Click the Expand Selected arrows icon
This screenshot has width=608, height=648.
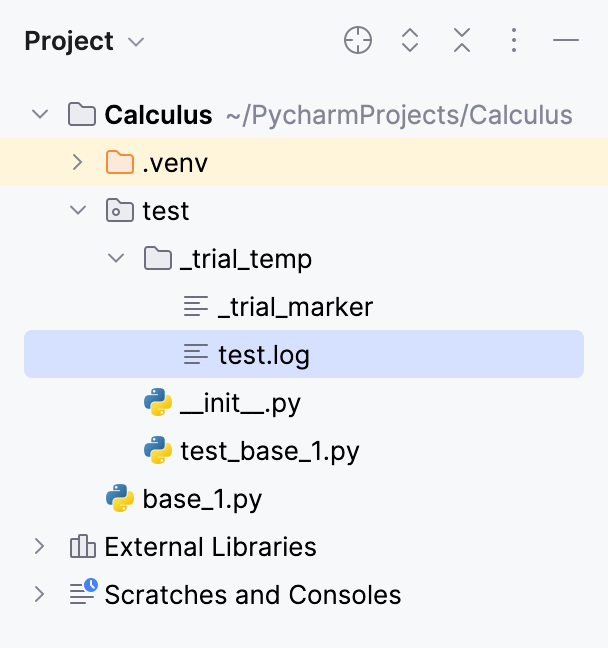(410, 41)
